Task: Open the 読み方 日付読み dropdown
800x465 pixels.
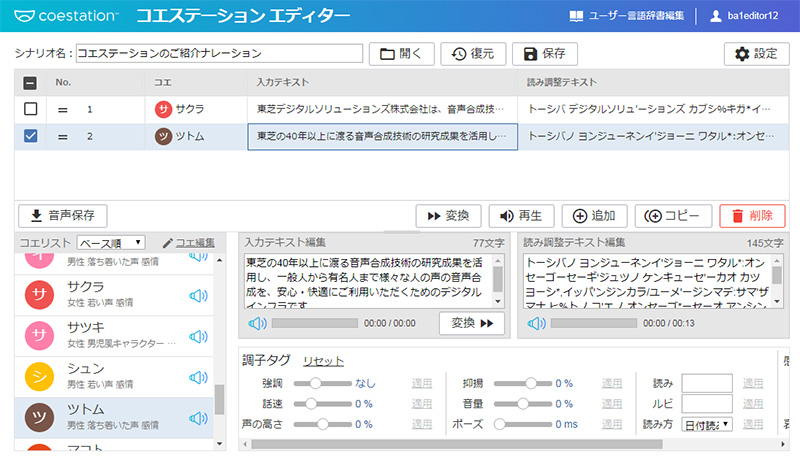Action: 707,425
